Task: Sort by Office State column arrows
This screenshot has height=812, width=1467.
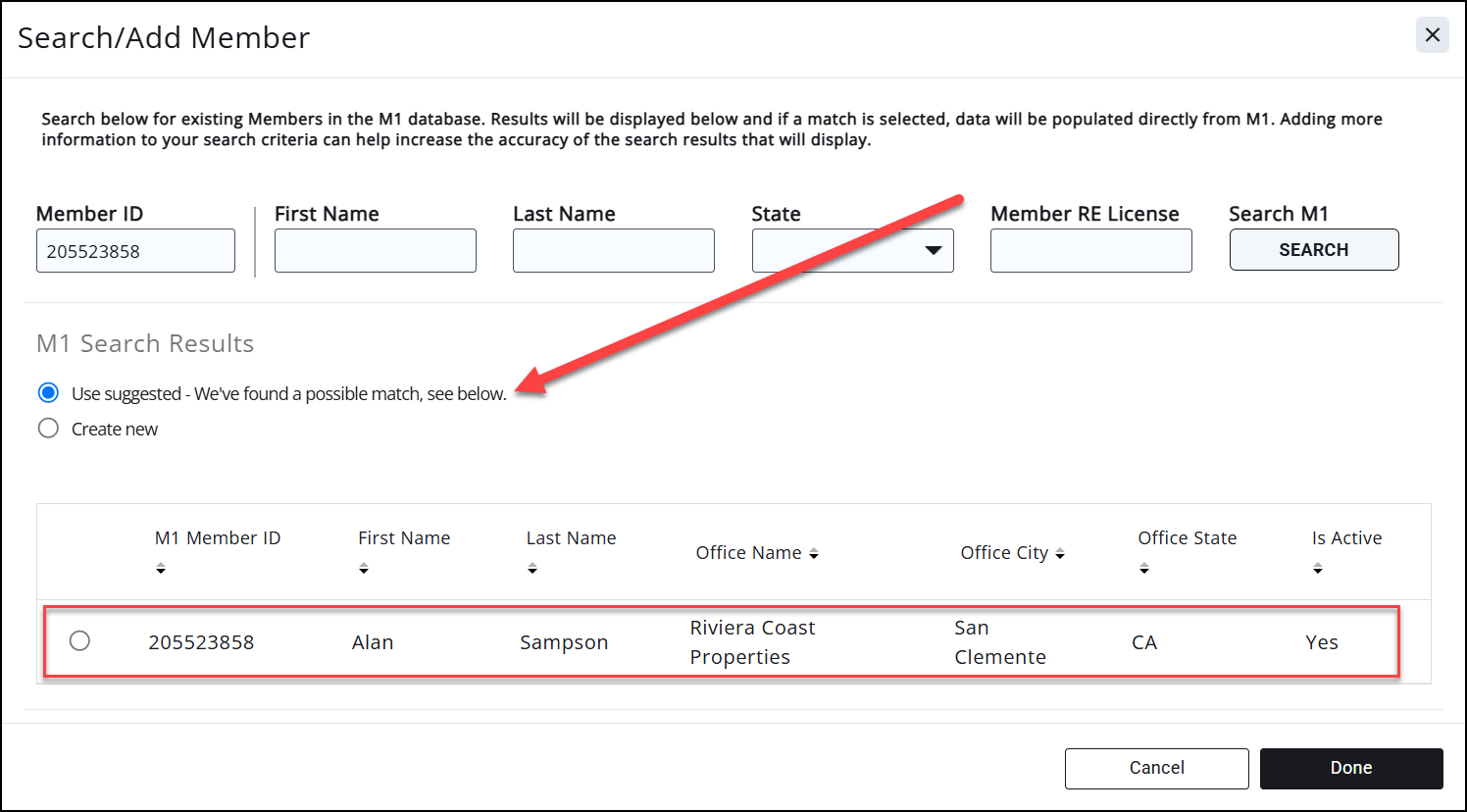Action: (x=1144, y=569)
